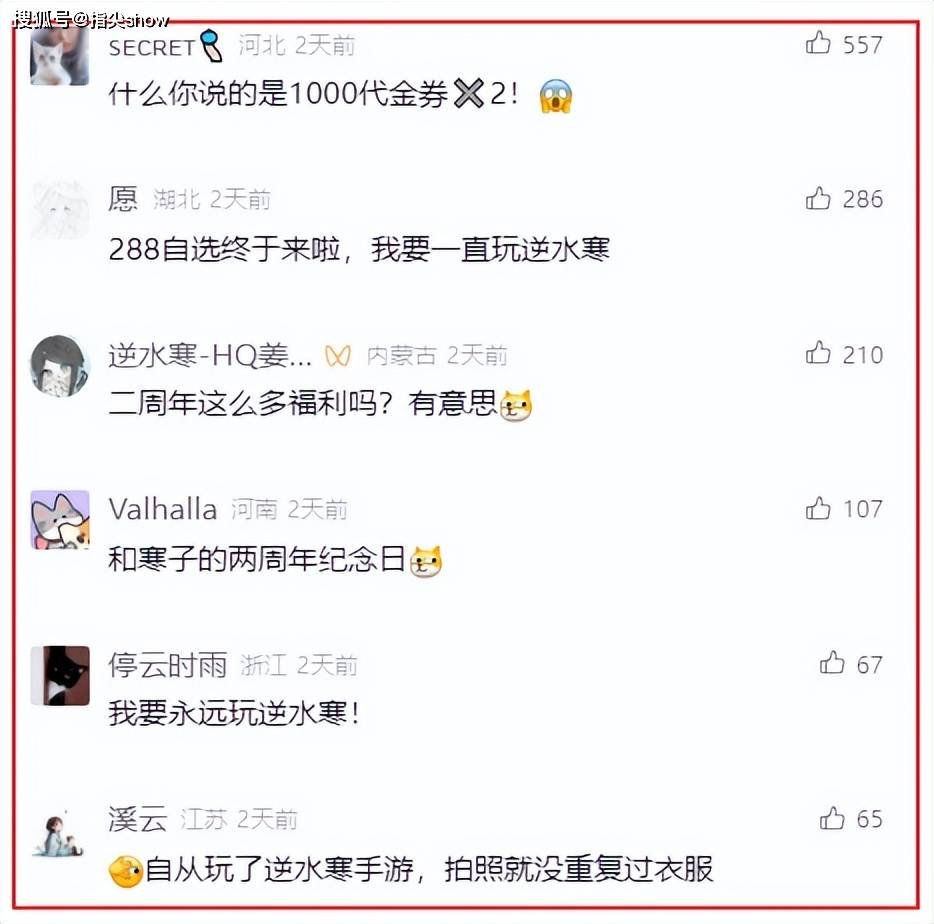The image size is (934, 924).
Task: Click the username 溪云
Action: coord(138,819)
